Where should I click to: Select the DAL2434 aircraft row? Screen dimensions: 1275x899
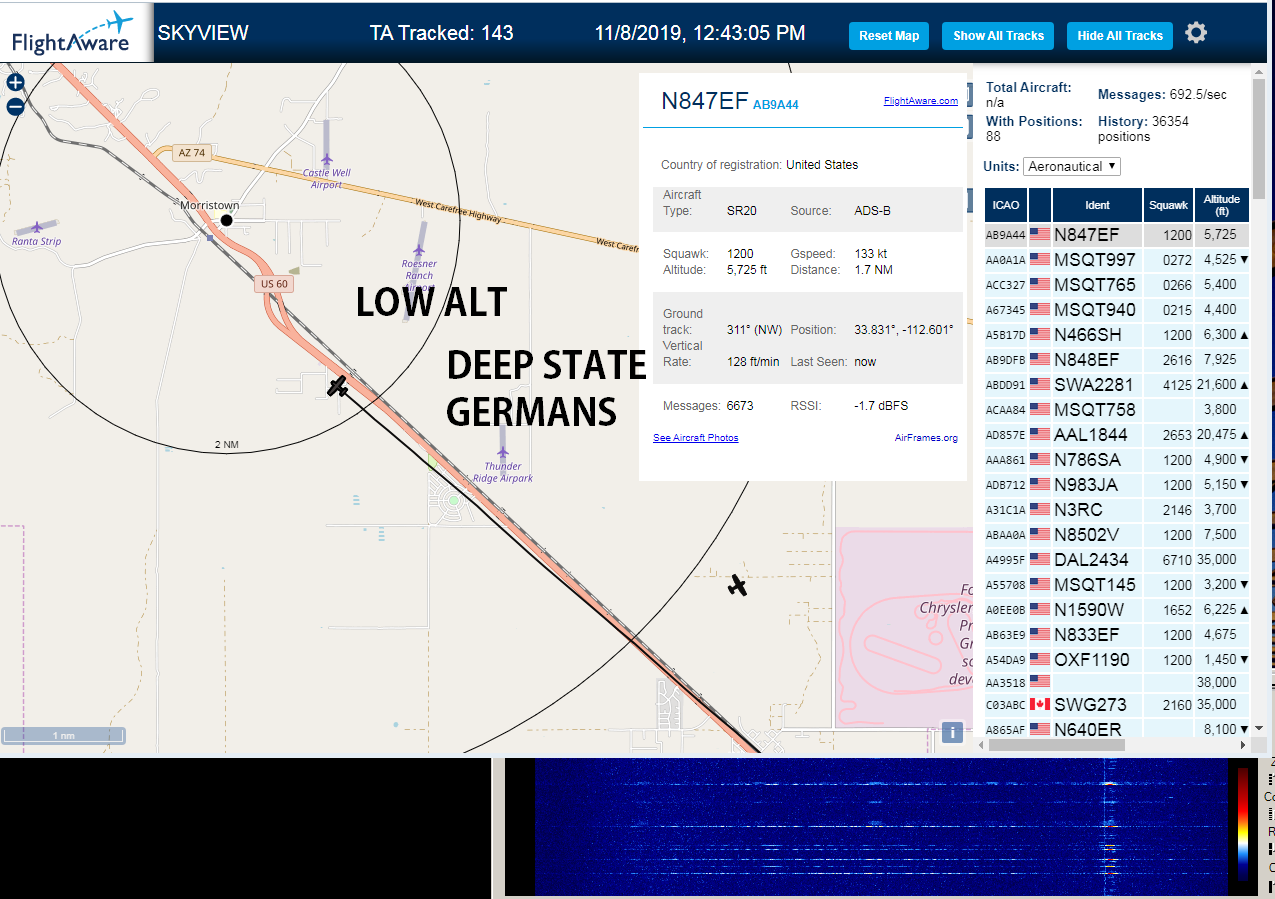coord(1117,560)
